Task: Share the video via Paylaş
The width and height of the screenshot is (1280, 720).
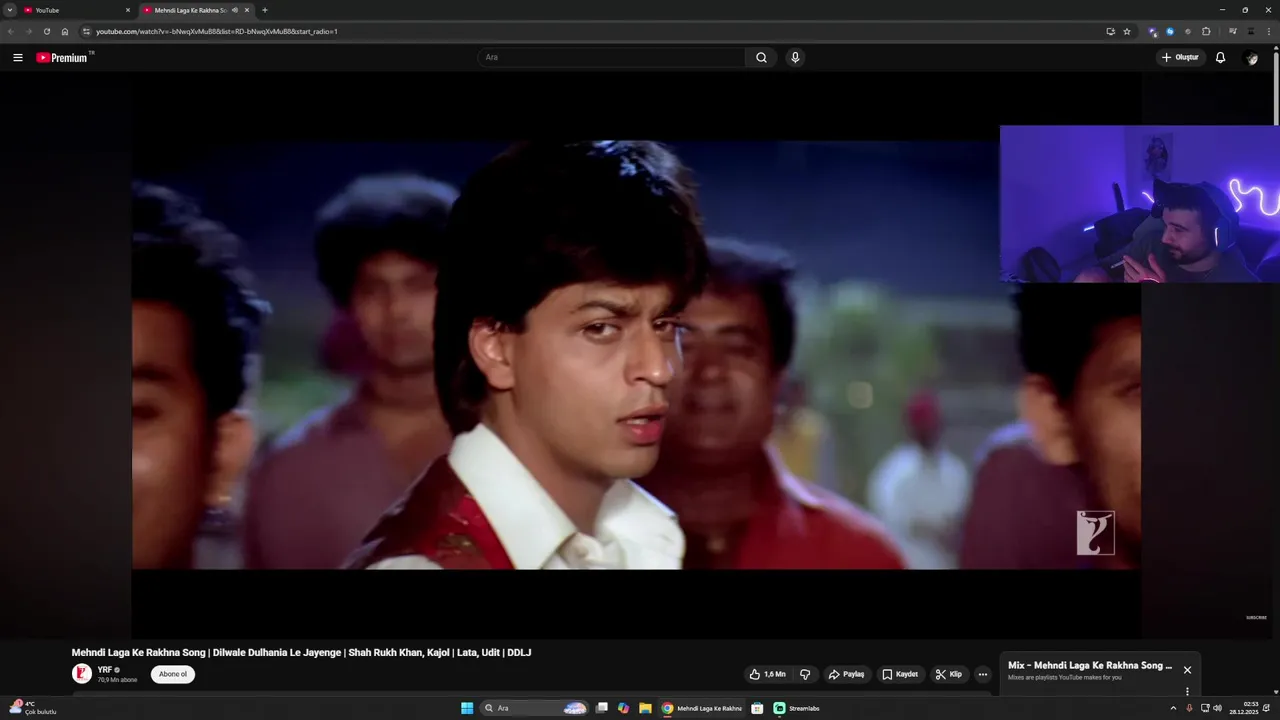Action: (846, 674)
